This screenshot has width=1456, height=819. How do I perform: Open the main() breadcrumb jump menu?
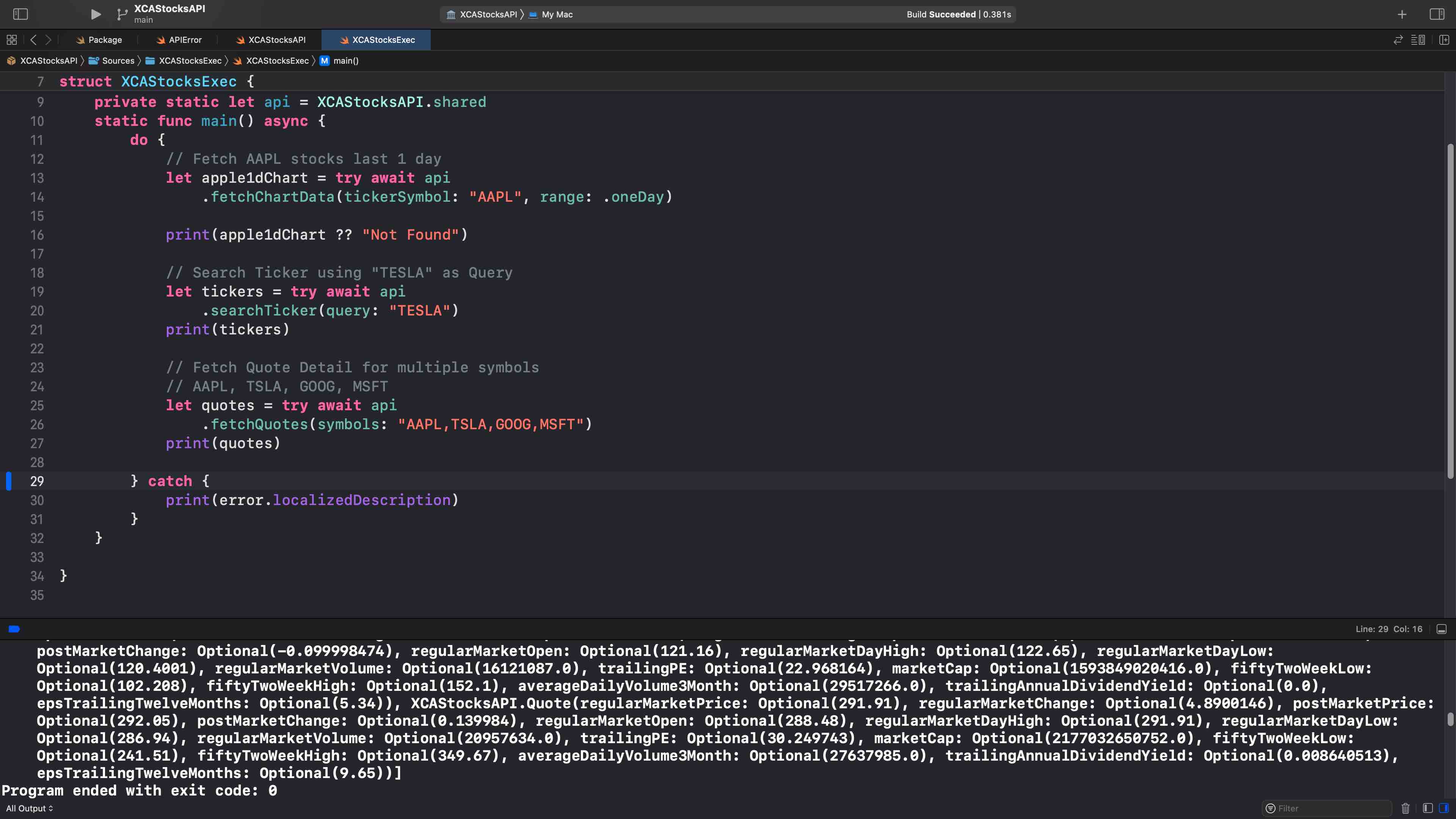click(345, 61)
